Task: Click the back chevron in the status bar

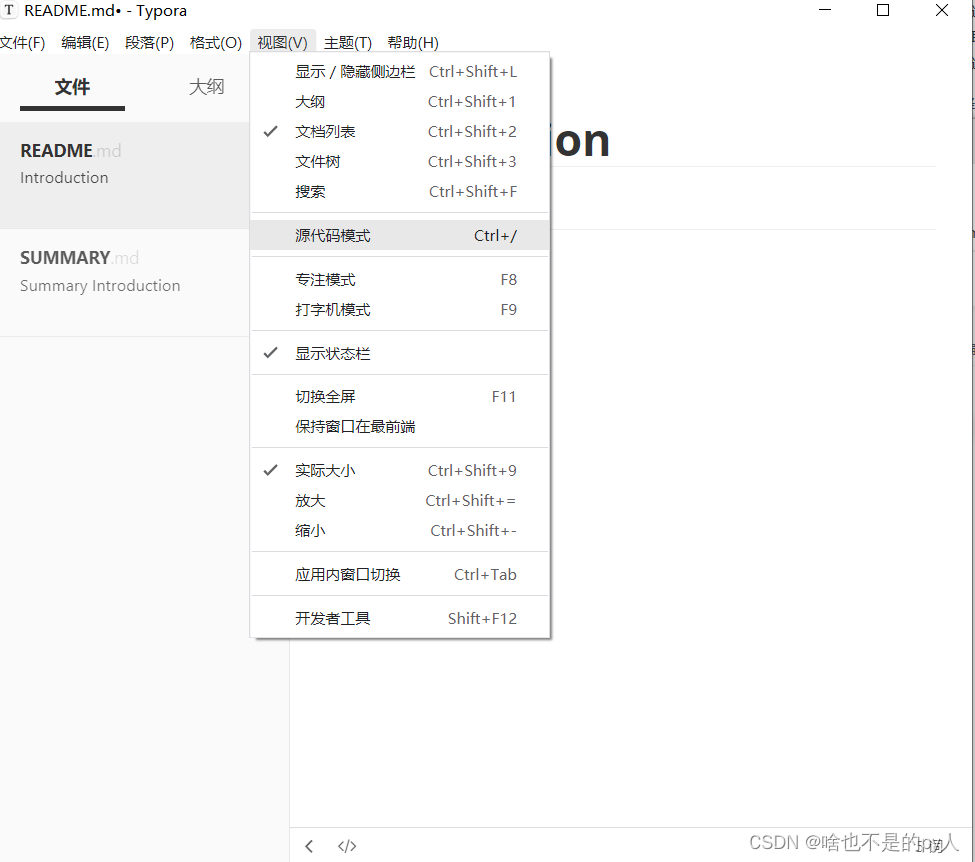Action: pos(309,846)
